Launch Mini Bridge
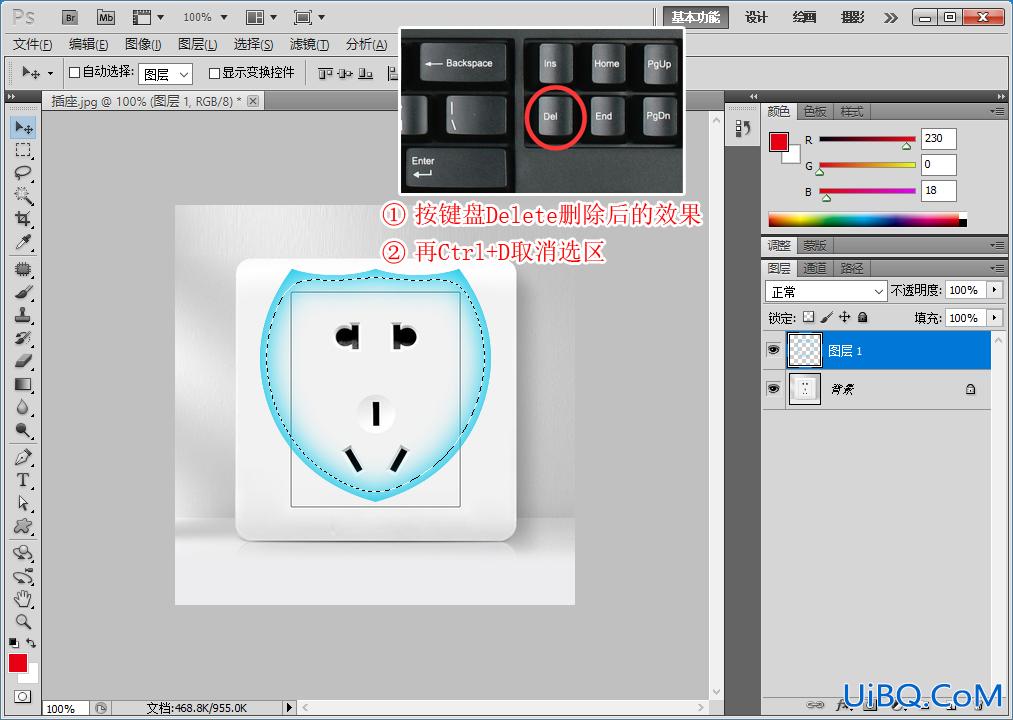This screenshot has width=1013, height=720. coord(106,17)
